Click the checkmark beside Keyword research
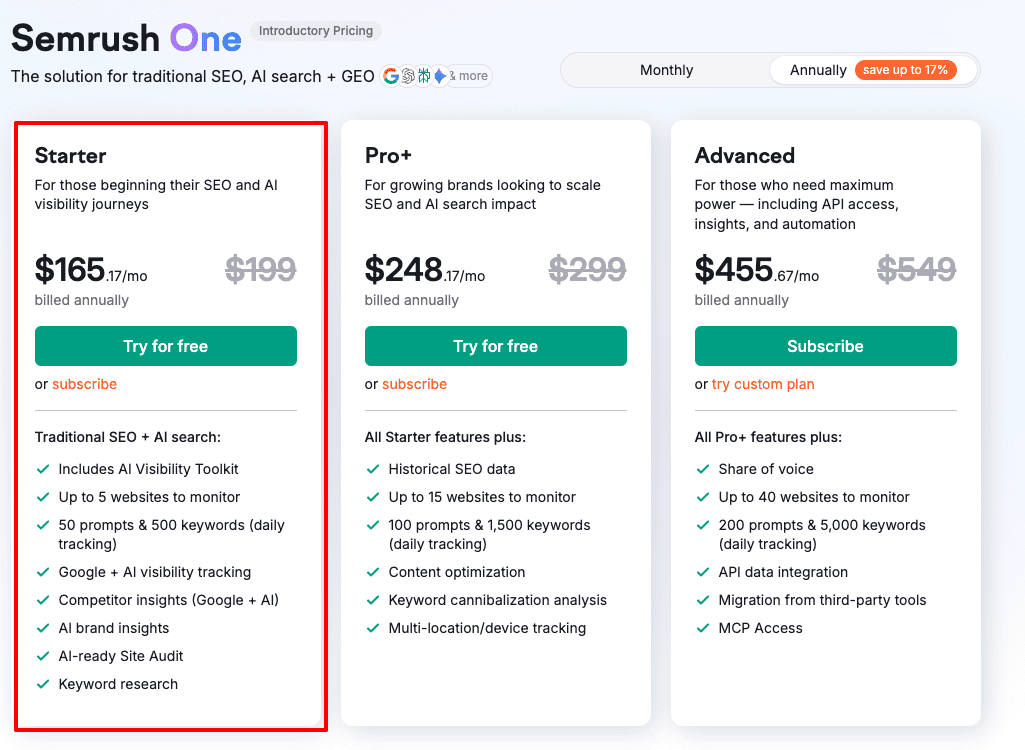Viewport: 1025px width, 750px height. [43, 684]
